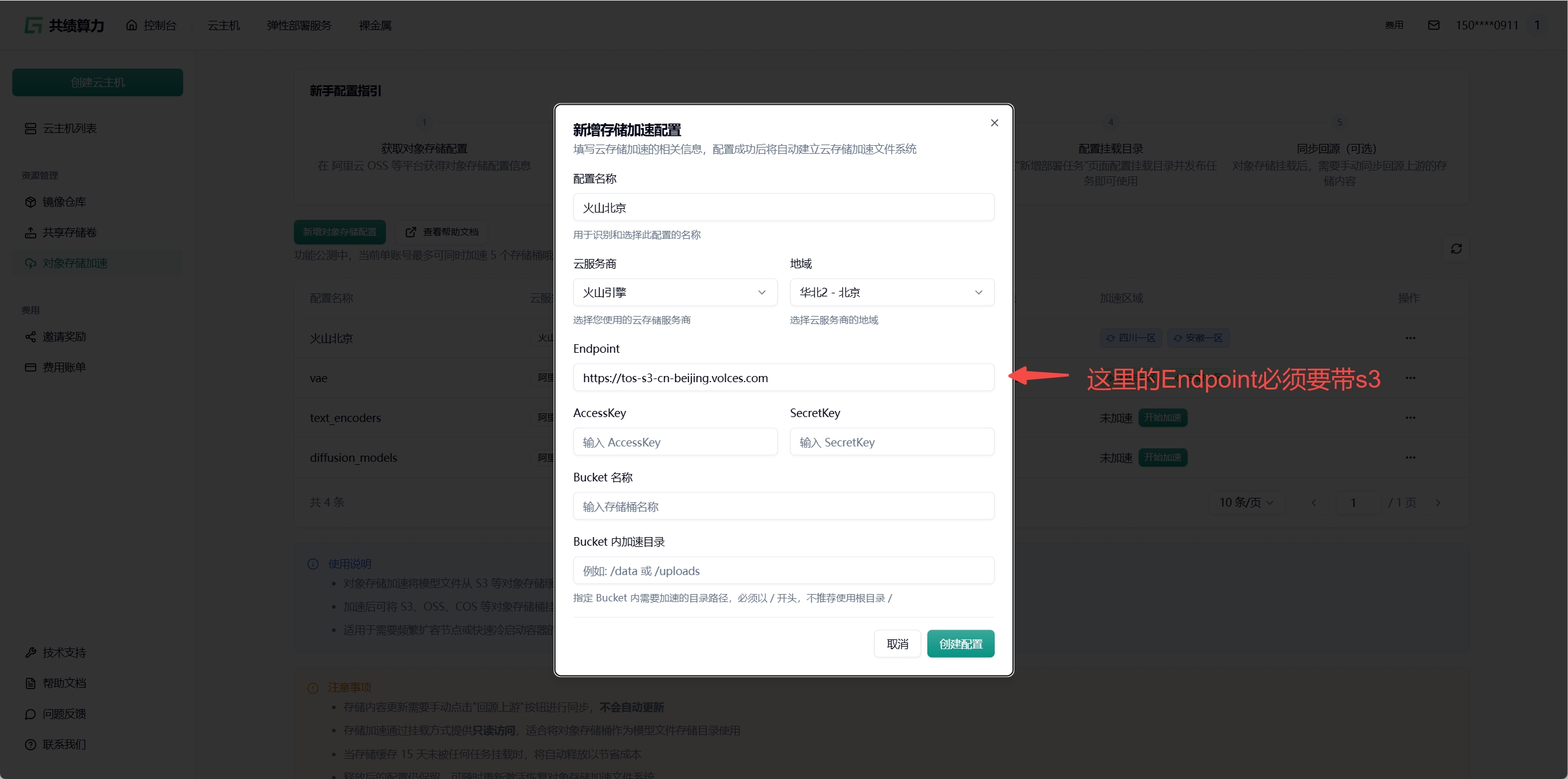Click 取消 to cancel the dialog
The image size is (1568, 779).
point(897,644)
